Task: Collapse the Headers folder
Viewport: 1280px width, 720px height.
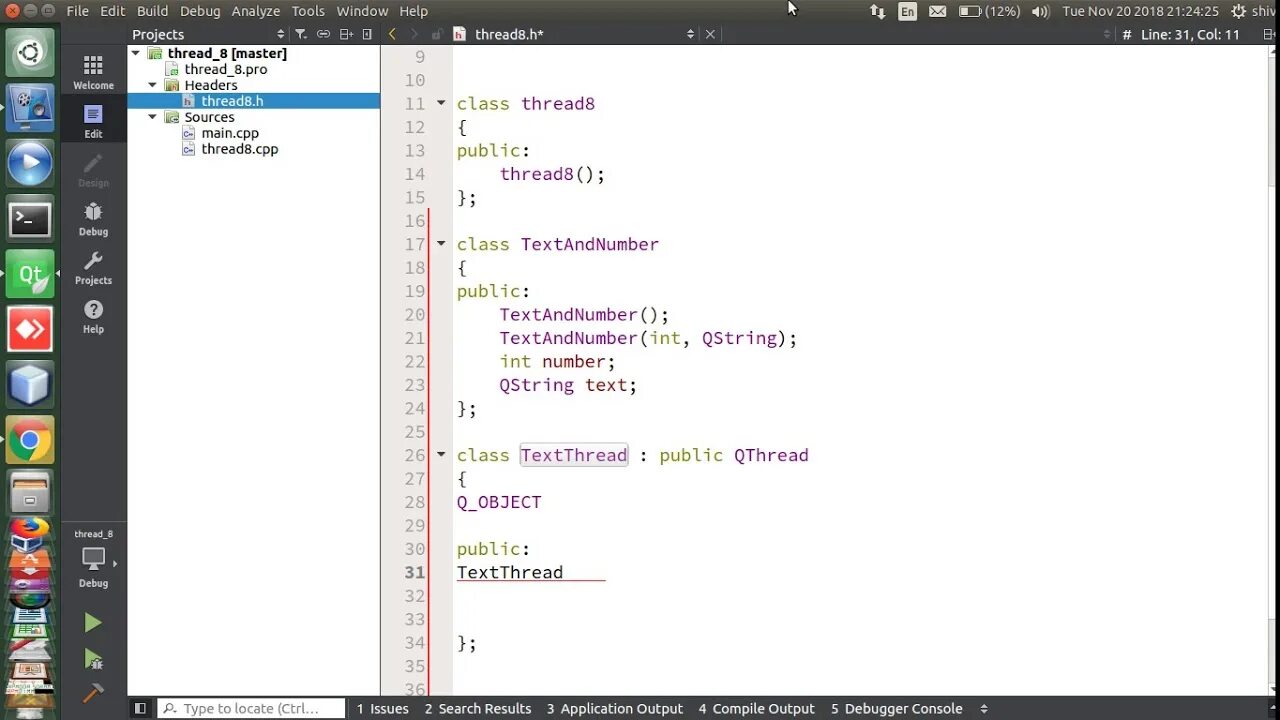Action: click(153, 85)
